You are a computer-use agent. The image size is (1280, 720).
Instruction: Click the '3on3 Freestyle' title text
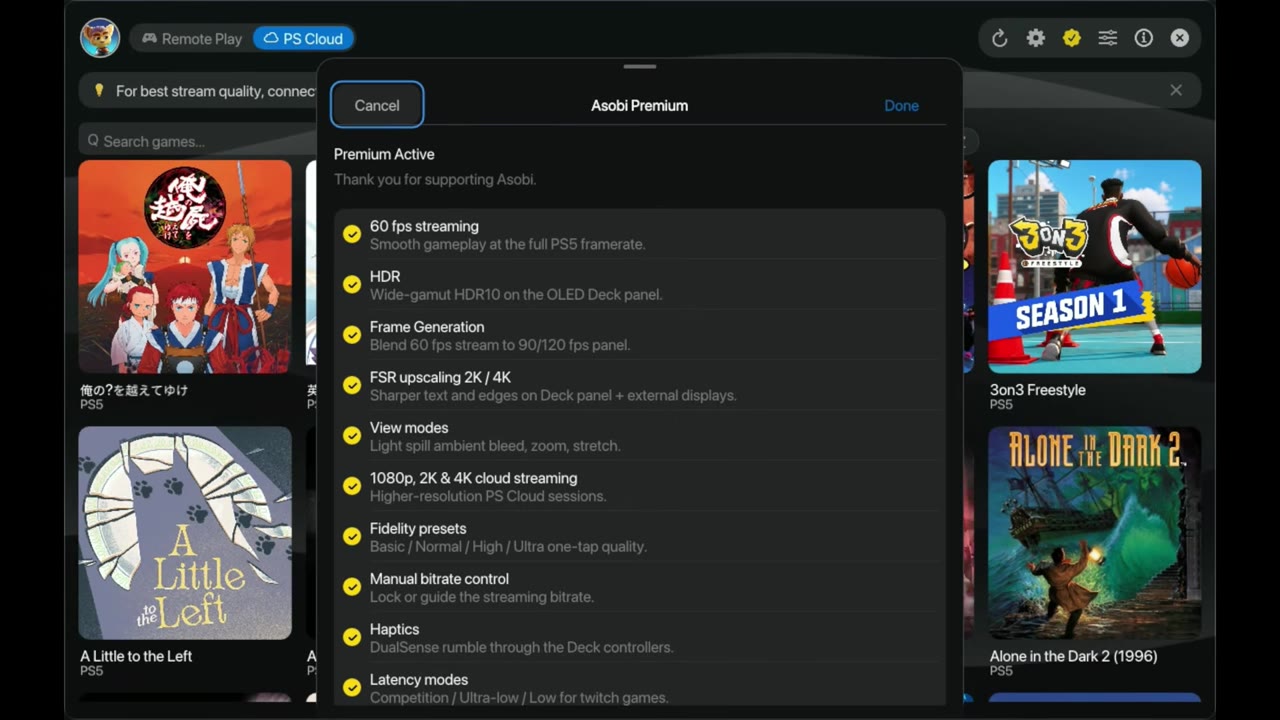1037,390
